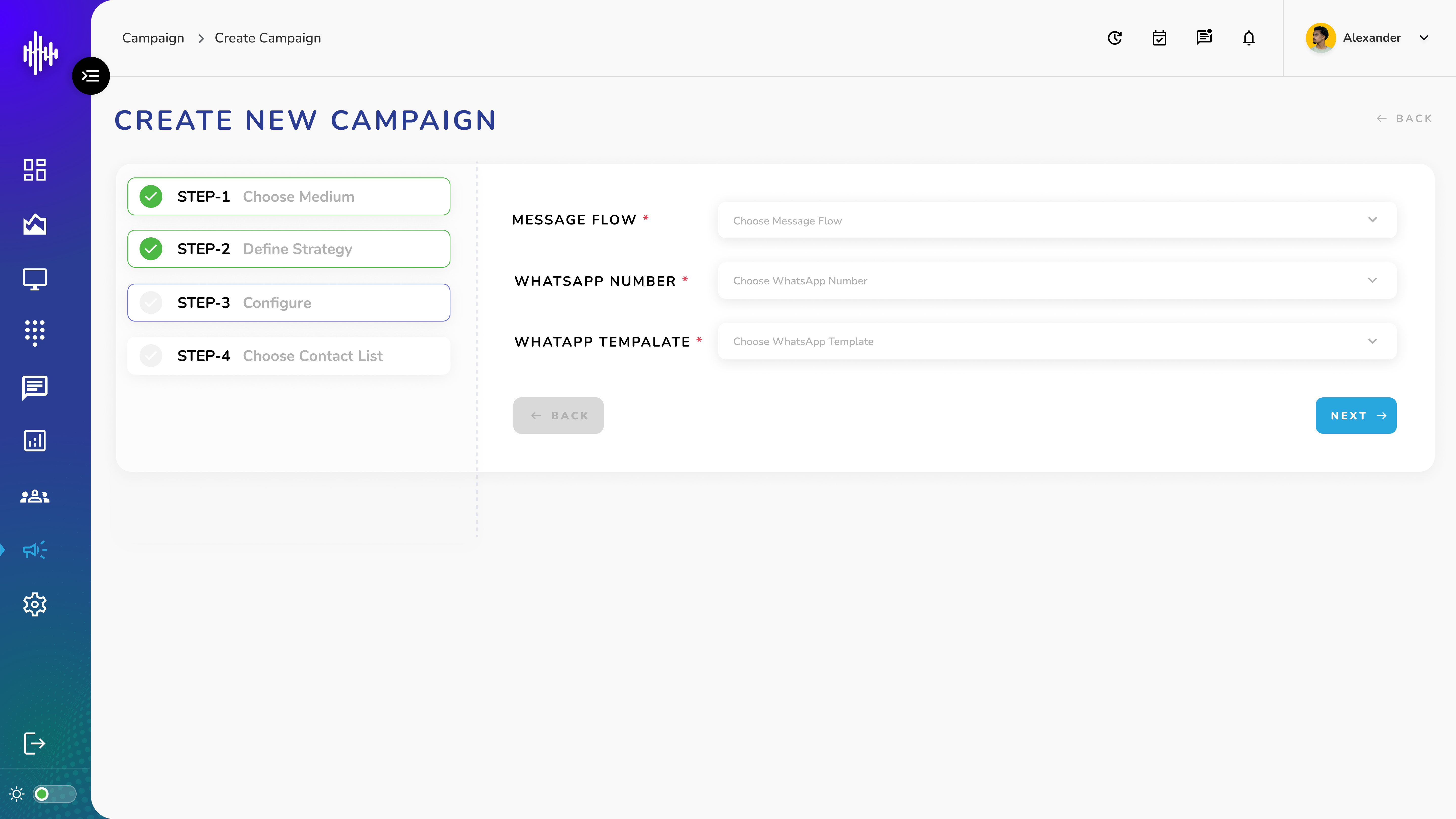The image size is (1456, 819).
Task: Open the Choose Message Flow dropdown
Action: point(1057,220)
